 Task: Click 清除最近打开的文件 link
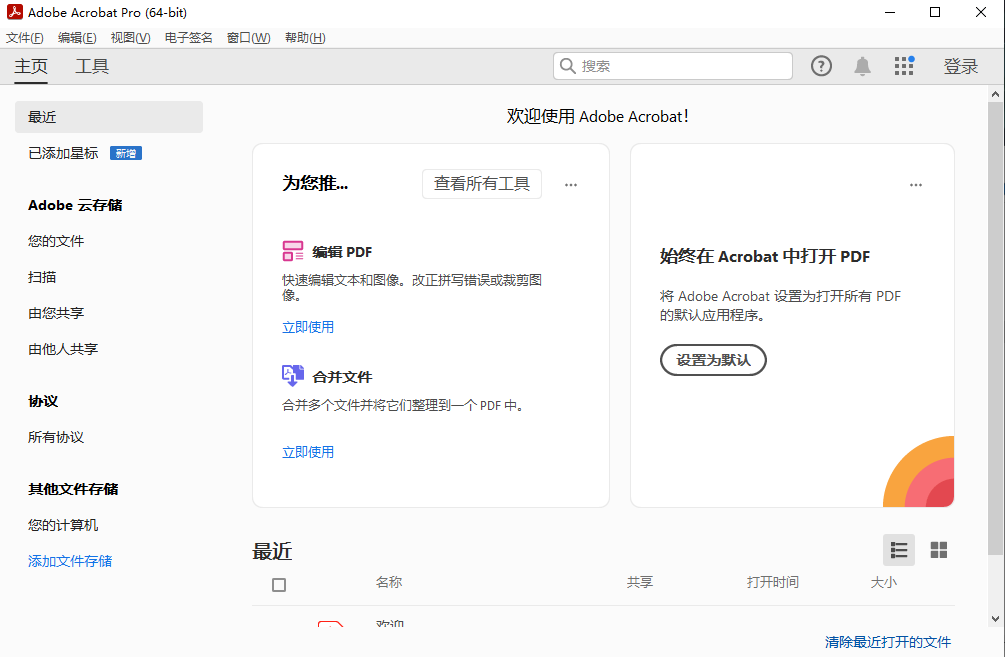pyautogui.click(x=887, y=642)
